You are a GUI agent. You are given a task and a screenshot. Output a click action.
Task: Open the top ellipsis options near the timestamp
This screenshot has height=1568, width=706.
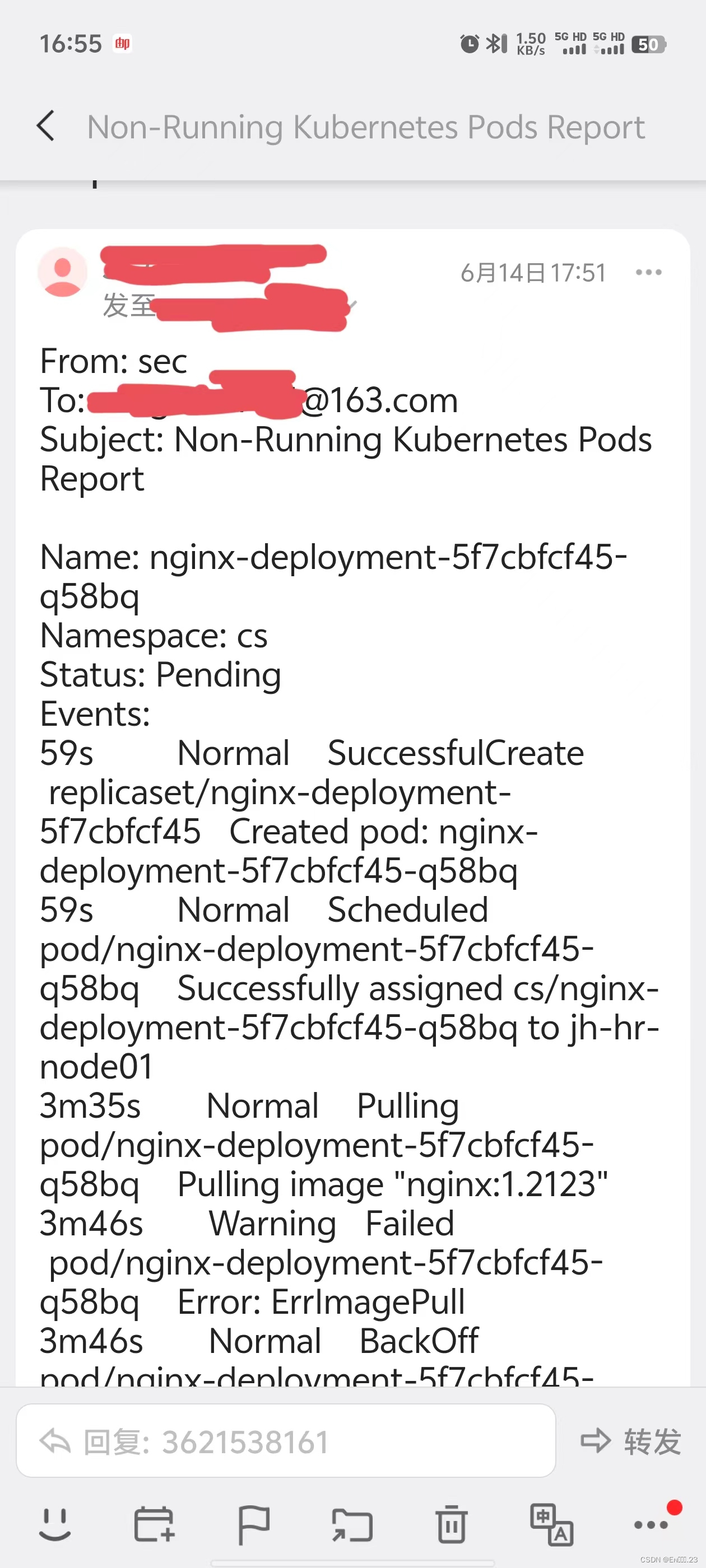[x=648, y=272]
